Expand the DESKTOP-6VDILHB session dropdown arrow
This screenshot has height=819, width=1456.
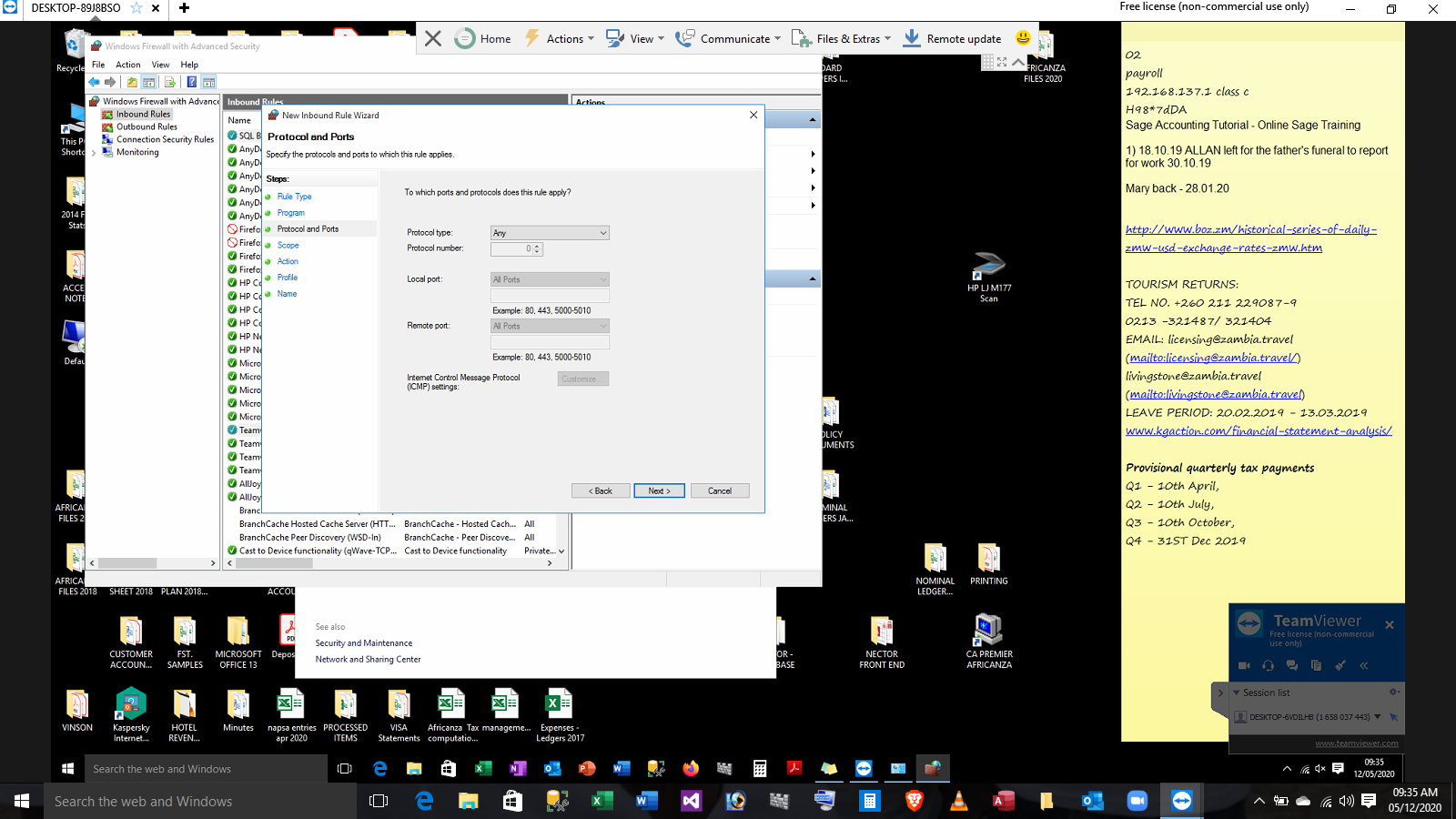1377,716
